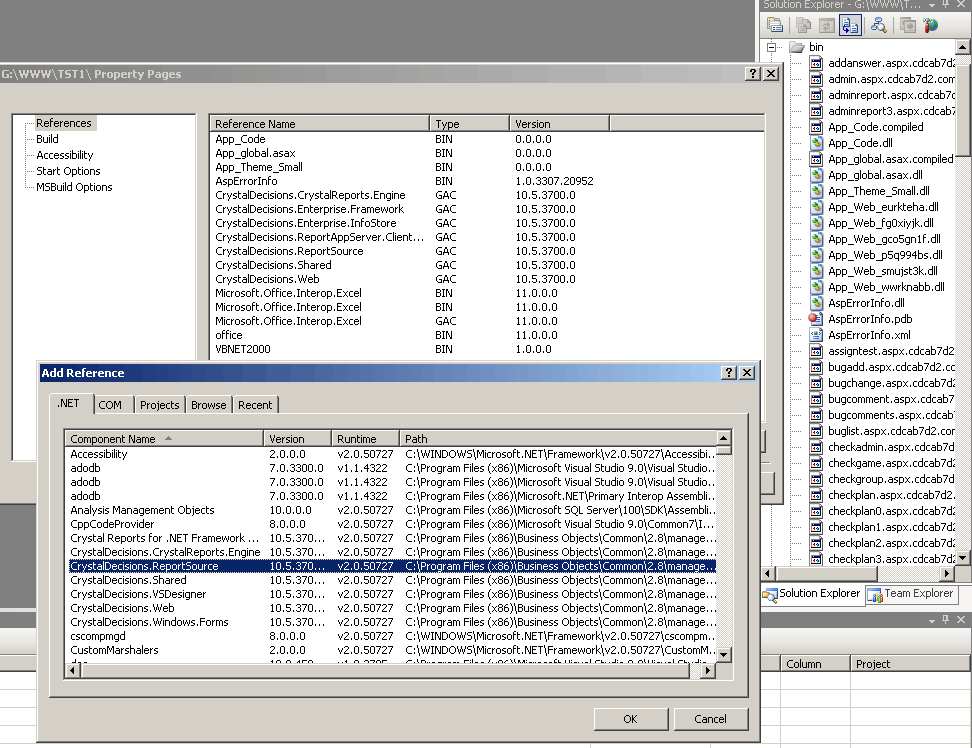Viewport: 972px width, 748px height.
Task: Click the Add Reference horizontal scroll-left arrow
Action: click(73, 670)
